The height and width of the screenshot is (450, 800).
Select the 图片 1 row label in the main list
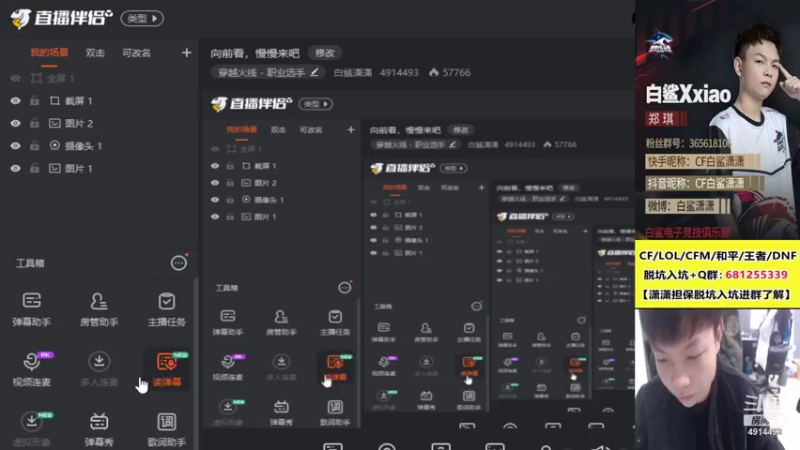pos(79,168)
